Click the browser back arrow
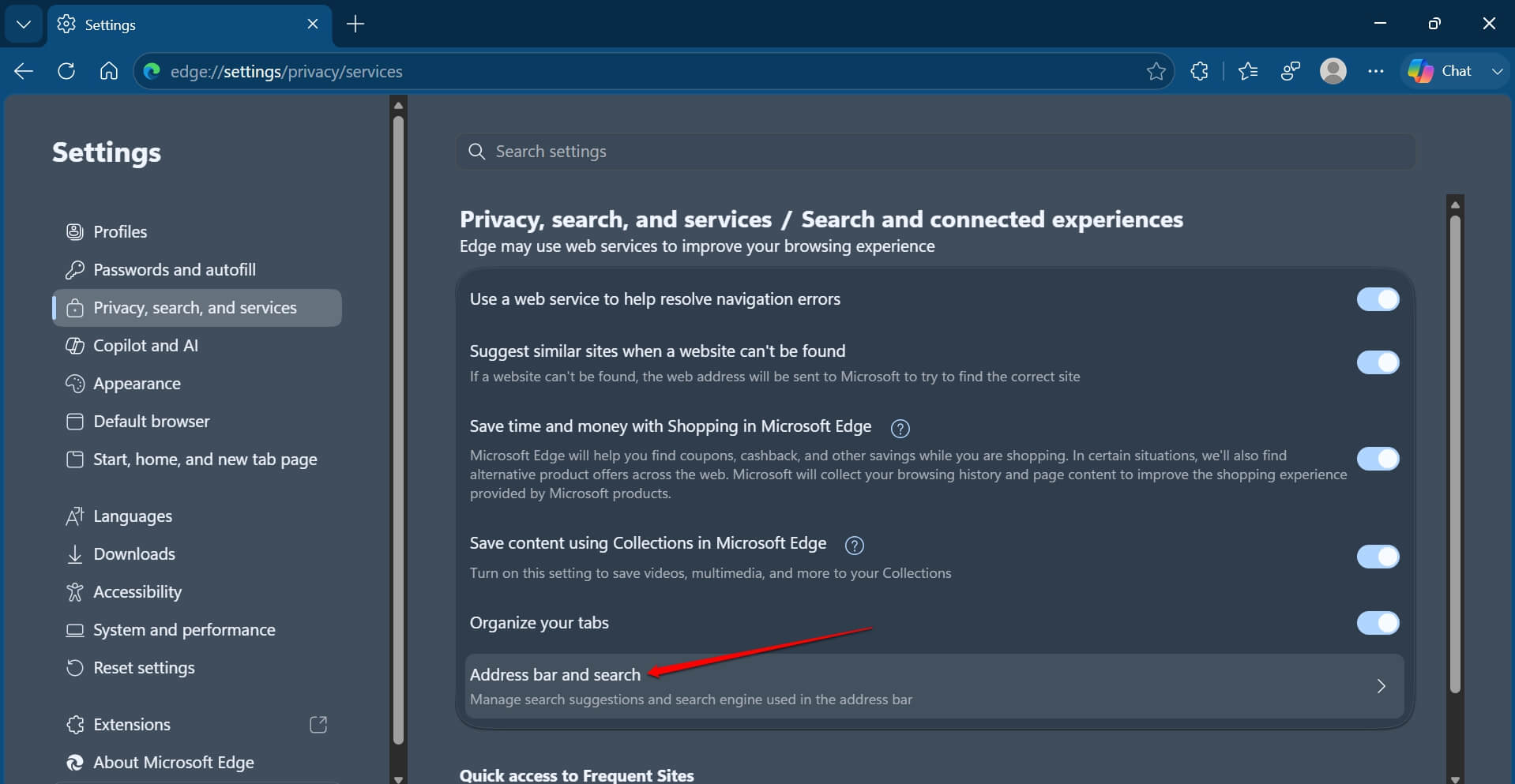This screenshot has width=1515, height=784. (x=24, y=71)
